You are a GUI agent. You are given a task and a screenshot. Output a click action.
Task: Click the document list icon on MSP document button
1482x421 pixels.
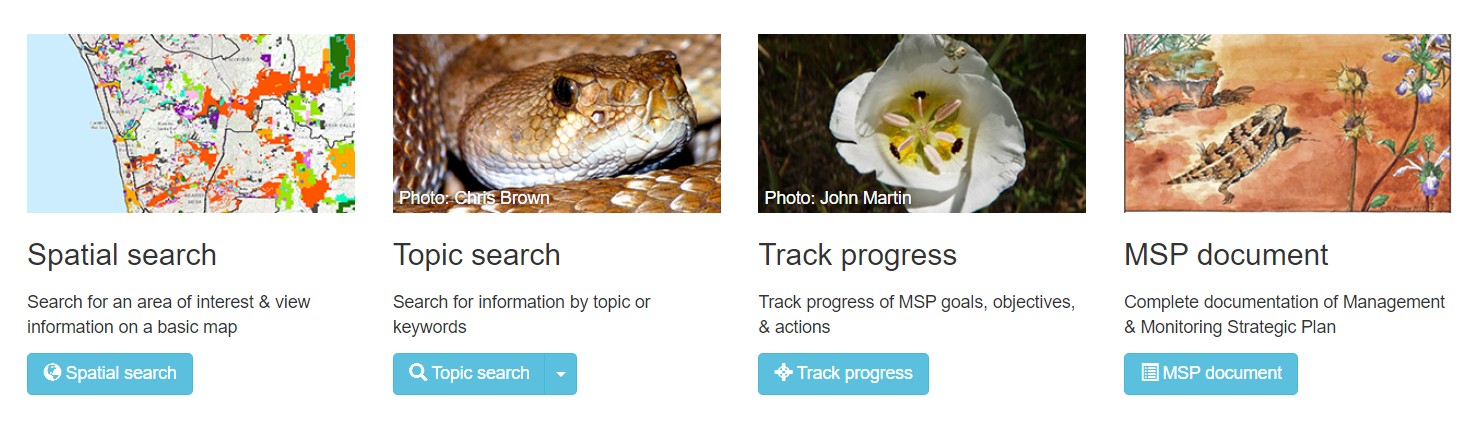1150,373
